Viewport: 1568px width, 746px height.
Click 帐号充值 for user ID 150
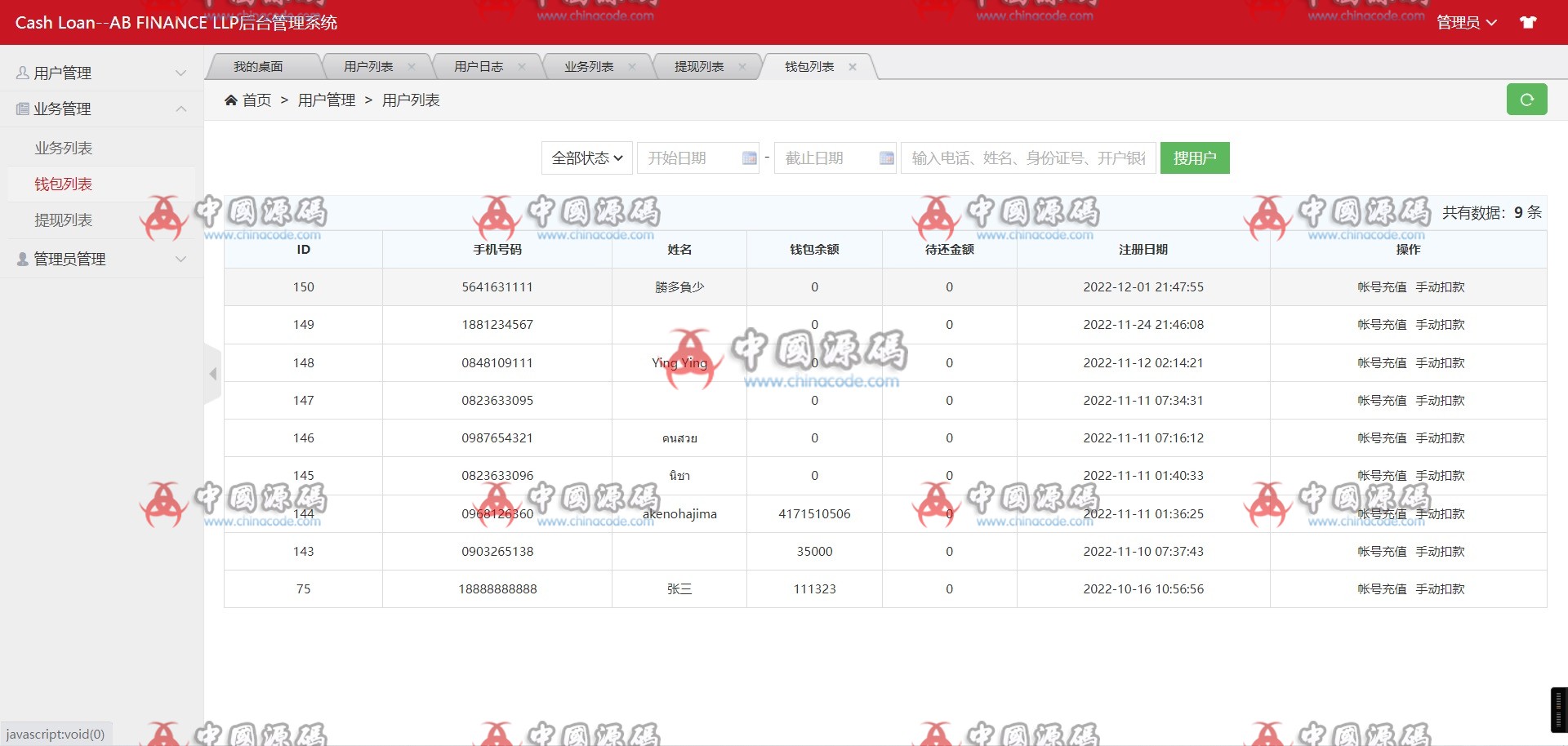[x=1382, y=287]
